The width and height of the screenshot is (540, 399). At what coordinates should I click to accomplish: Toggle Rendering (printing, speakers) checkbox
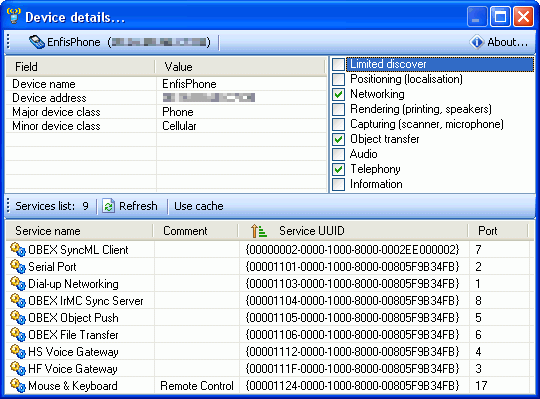coord(339,109)
